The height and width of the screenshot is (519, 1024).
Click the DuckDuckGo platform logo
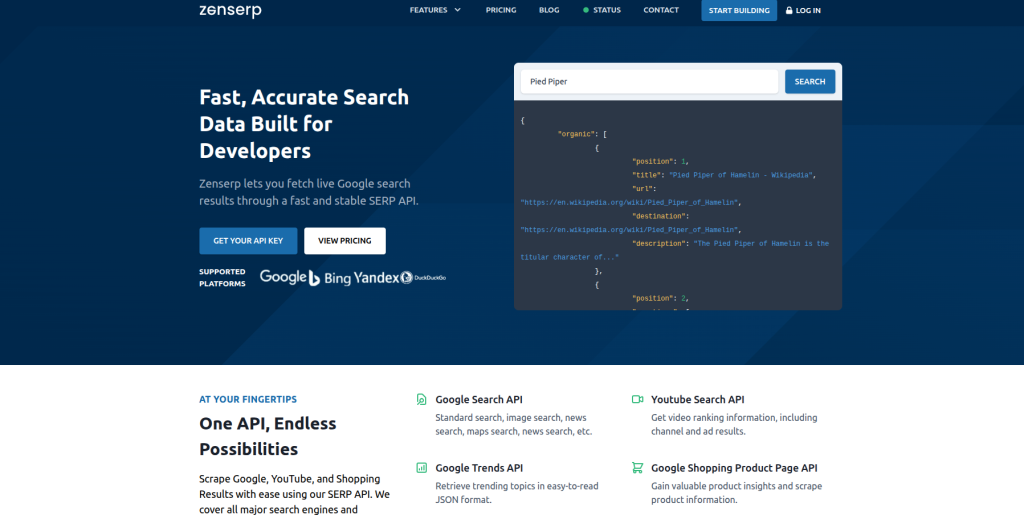click(x=423, y=277)
